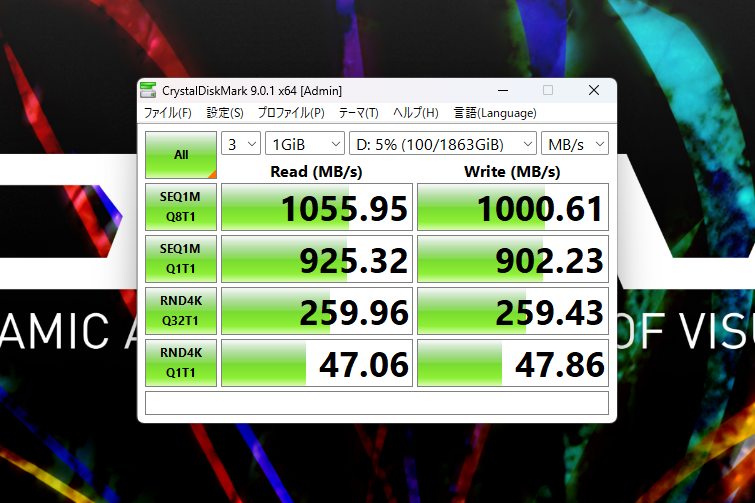Expand the test count dropdown showing 3

tap(241, 143)
